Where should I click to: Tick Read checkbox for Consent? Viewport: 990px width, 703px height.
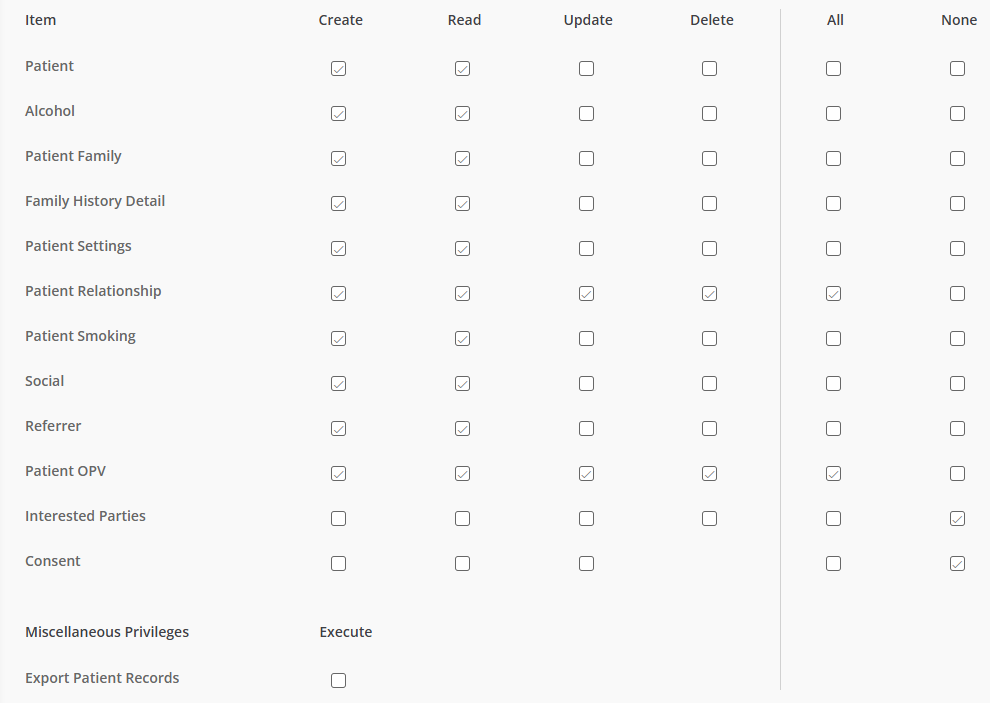(462, 563)
